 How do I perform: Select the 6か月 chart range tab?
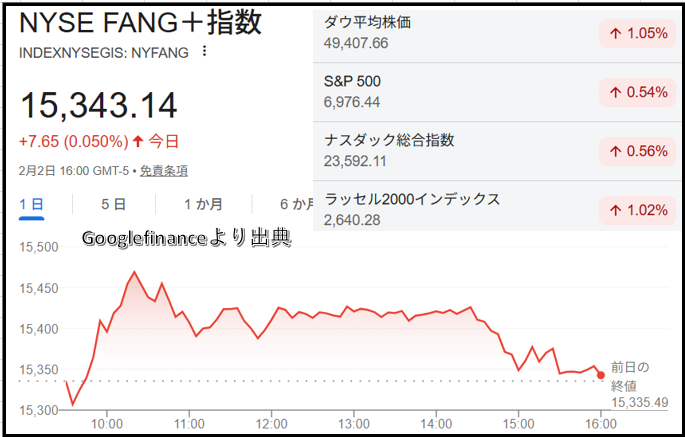pos(296,204)
